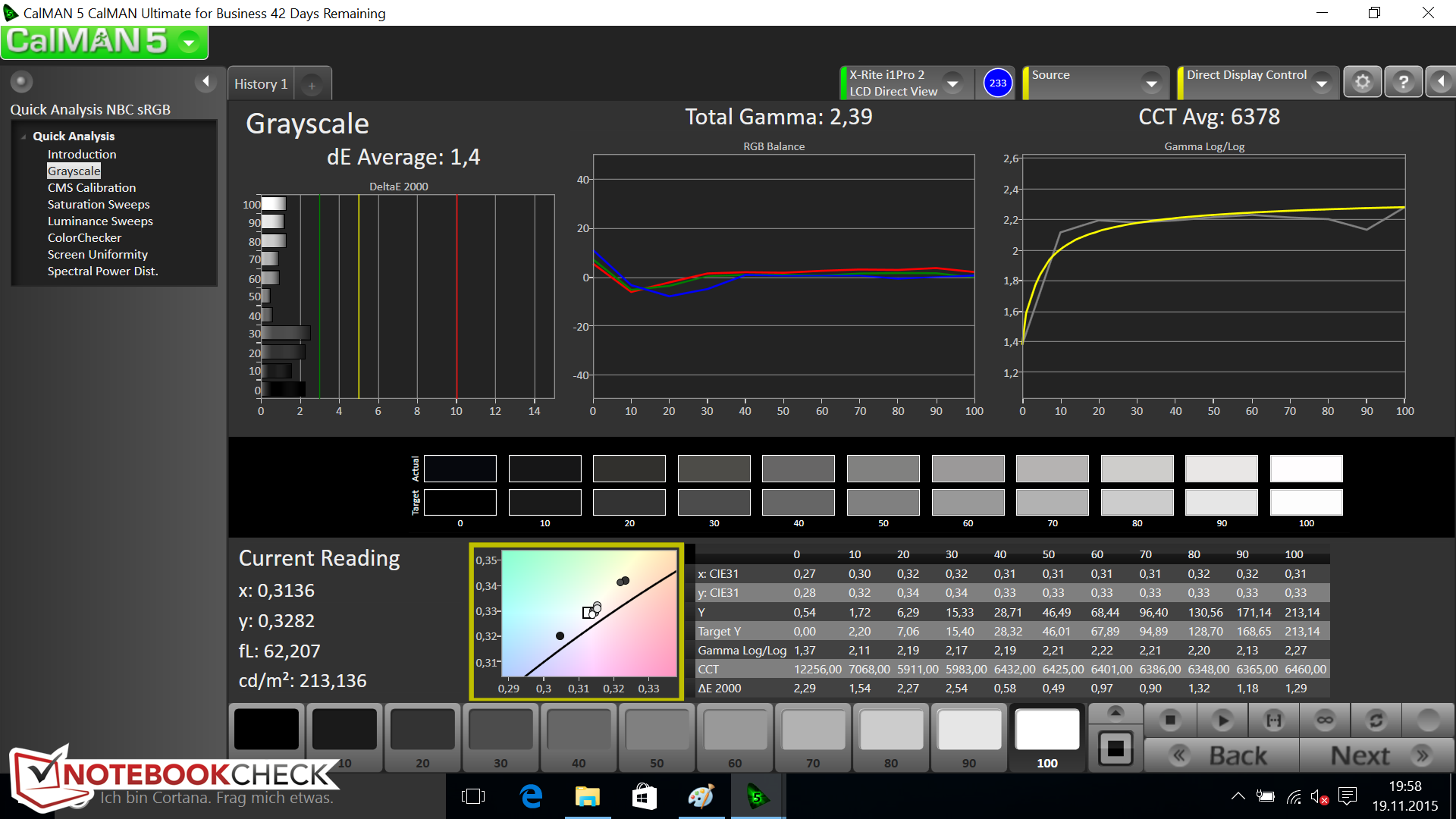The width and height of the screenshot is (1456, 819).
Task: Open the Source dropdown
Action: 1151,83
